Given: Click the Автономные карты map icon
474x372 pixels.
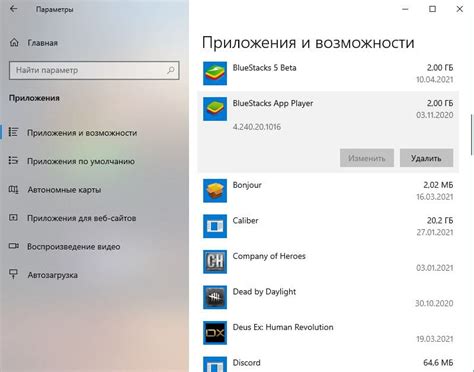Looking at the screenshot, I should (13, 189).
